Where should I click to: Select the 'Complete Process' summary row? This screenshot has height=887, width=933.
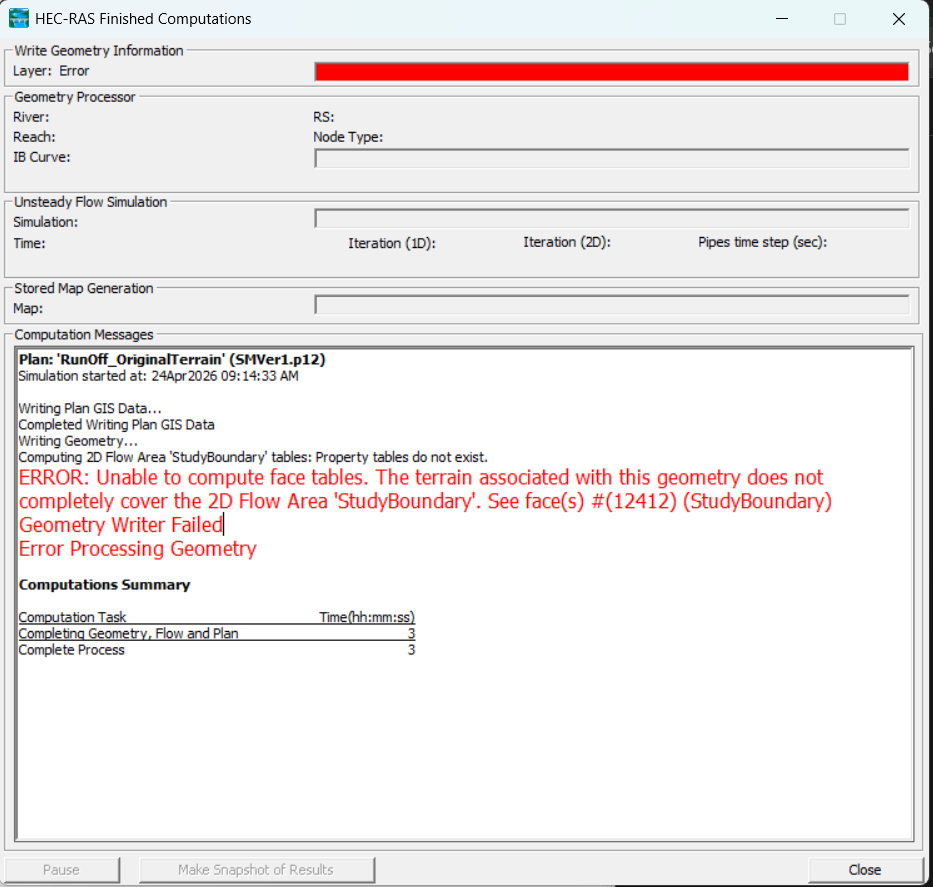(72, 650)
